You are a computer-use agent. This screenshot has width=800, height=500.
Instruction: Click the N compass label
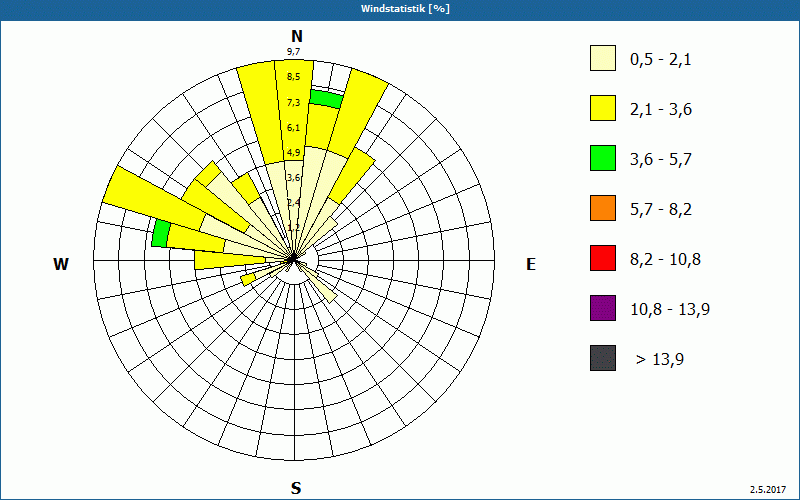click(x=296, y=36)
